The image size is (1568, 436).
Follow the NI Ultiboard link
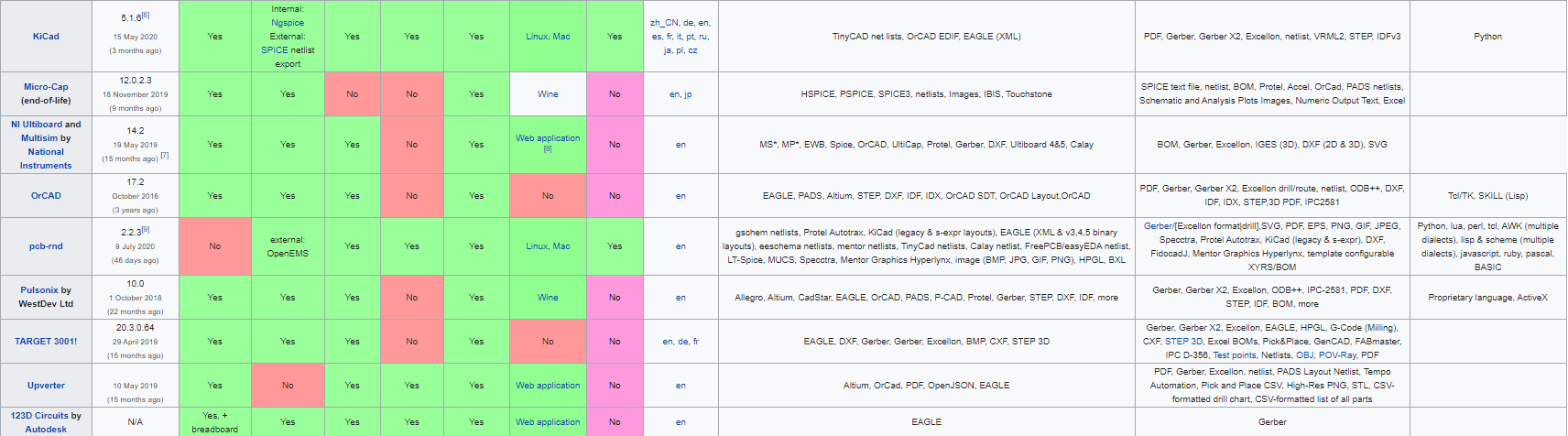(x=37, y=125)
